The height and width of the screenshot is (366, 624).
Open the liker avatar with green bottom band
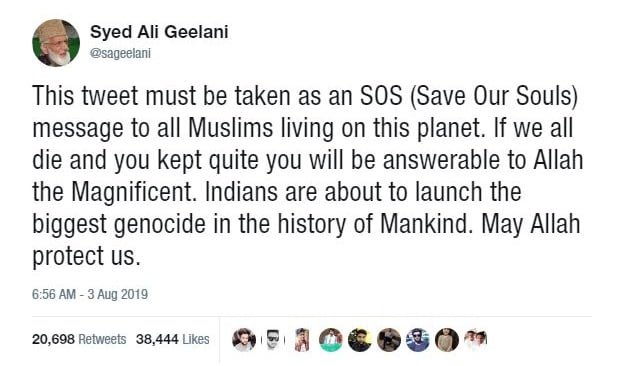pyautogui.click(x=331, y=340)
